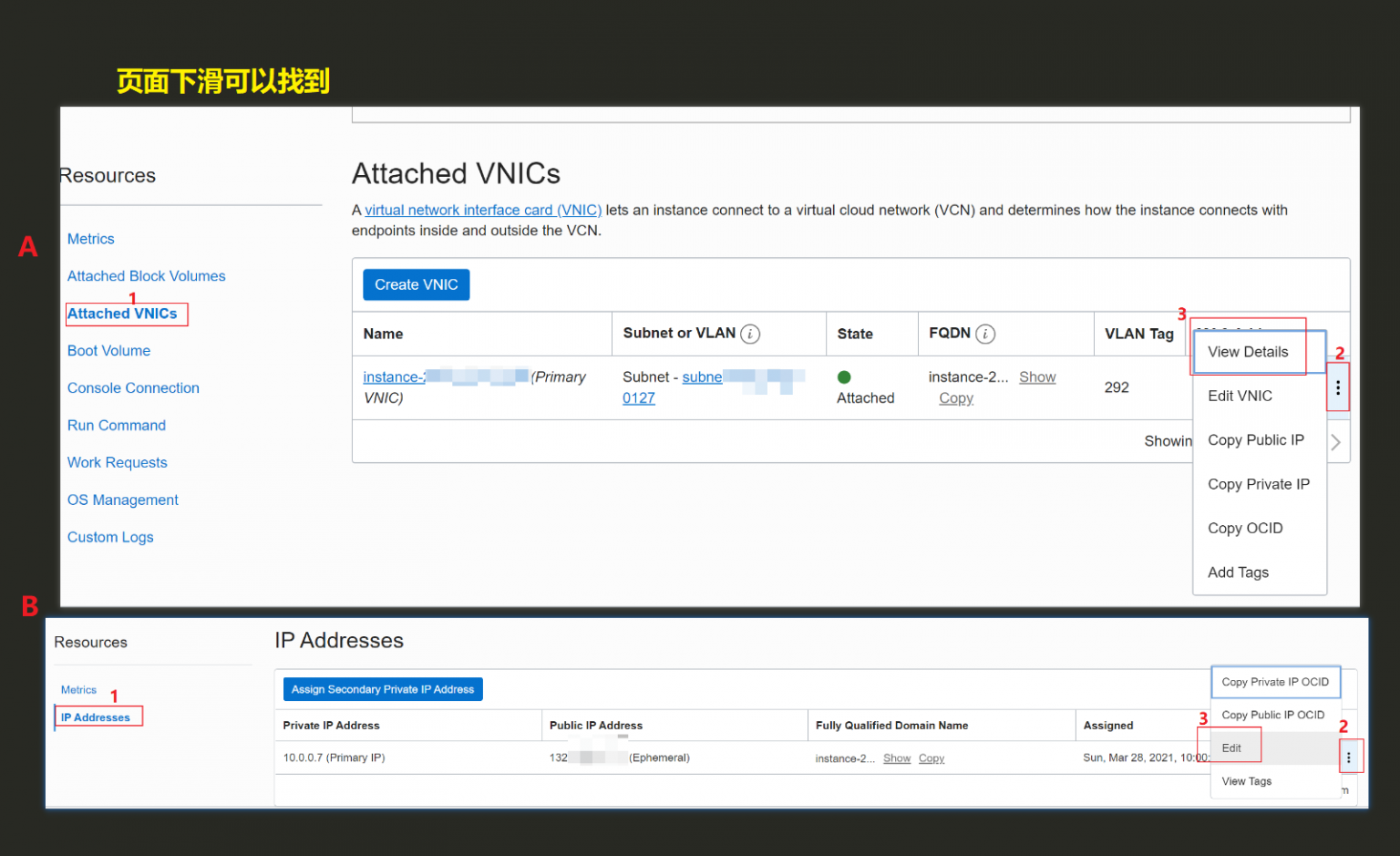Screen dimensions: 1400x856
Task: Click Assign Secondary Private IP Address button
Action: pyautogui.click(x=383, y=689)
